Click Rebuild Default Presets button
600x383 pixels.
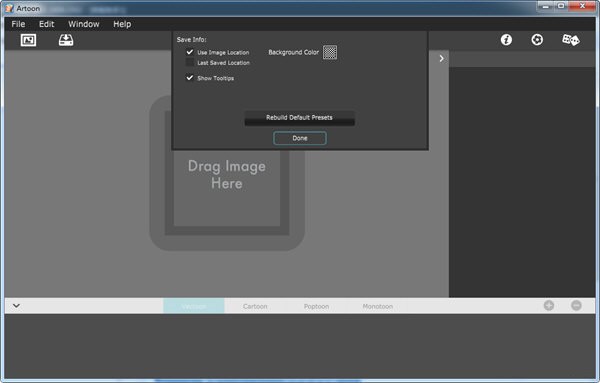pyautogui.click(x=299, y=118)
